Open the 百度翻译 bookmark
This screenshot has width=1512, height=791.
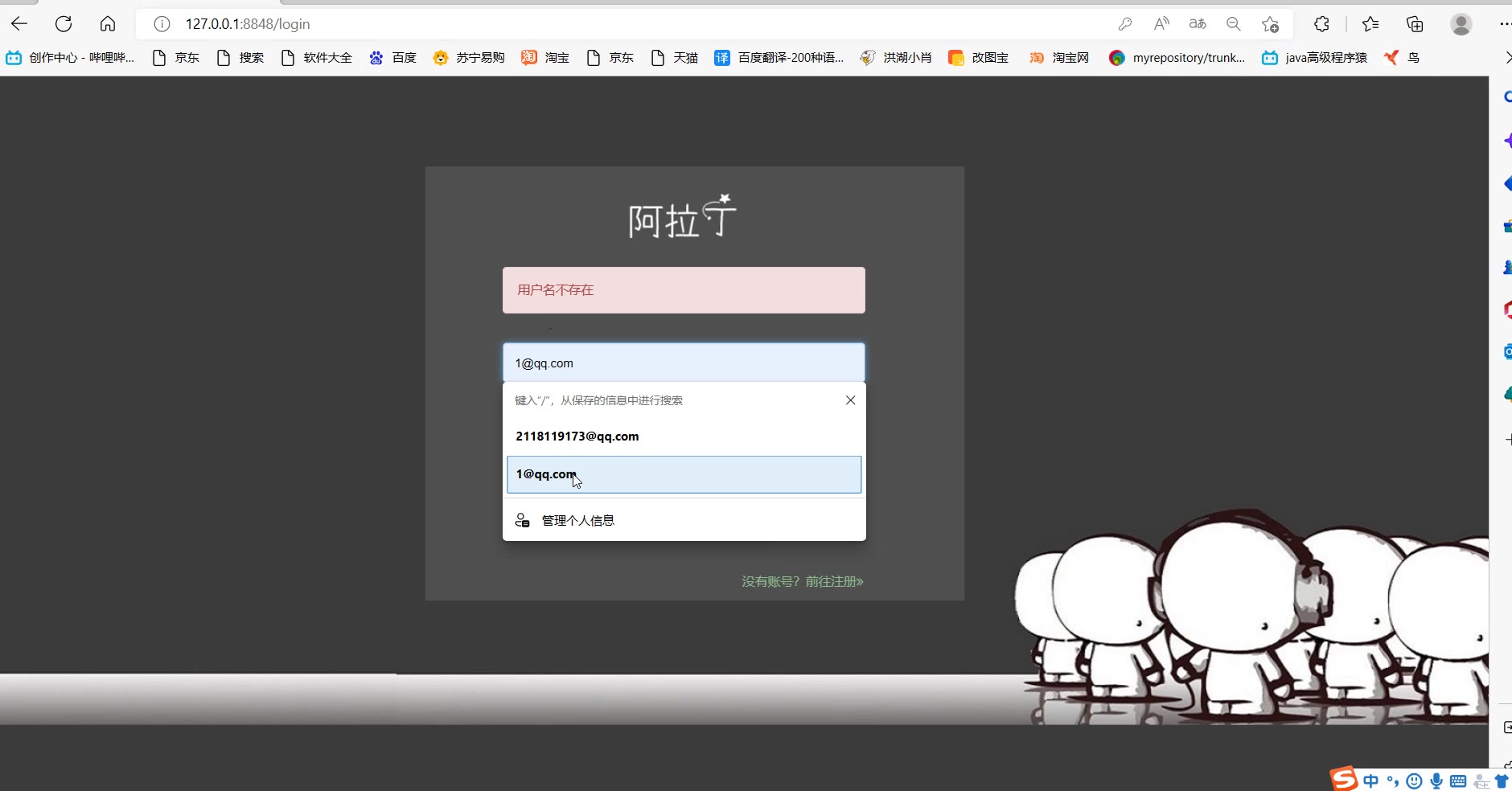(x=779, y=57)
